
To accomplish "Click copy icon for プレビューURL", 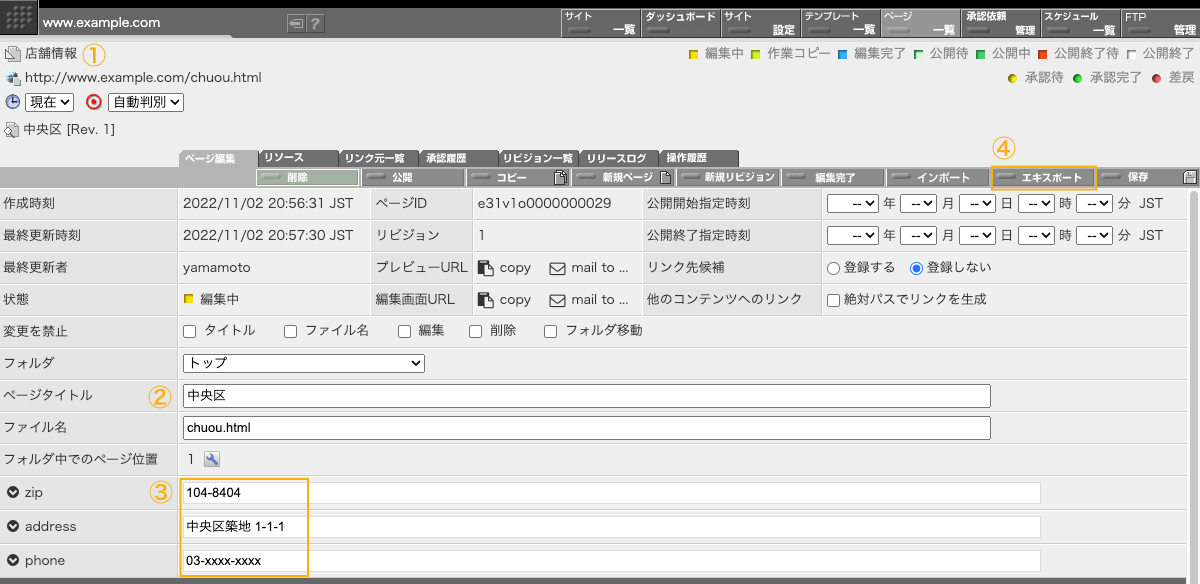I will click(486, 268).
